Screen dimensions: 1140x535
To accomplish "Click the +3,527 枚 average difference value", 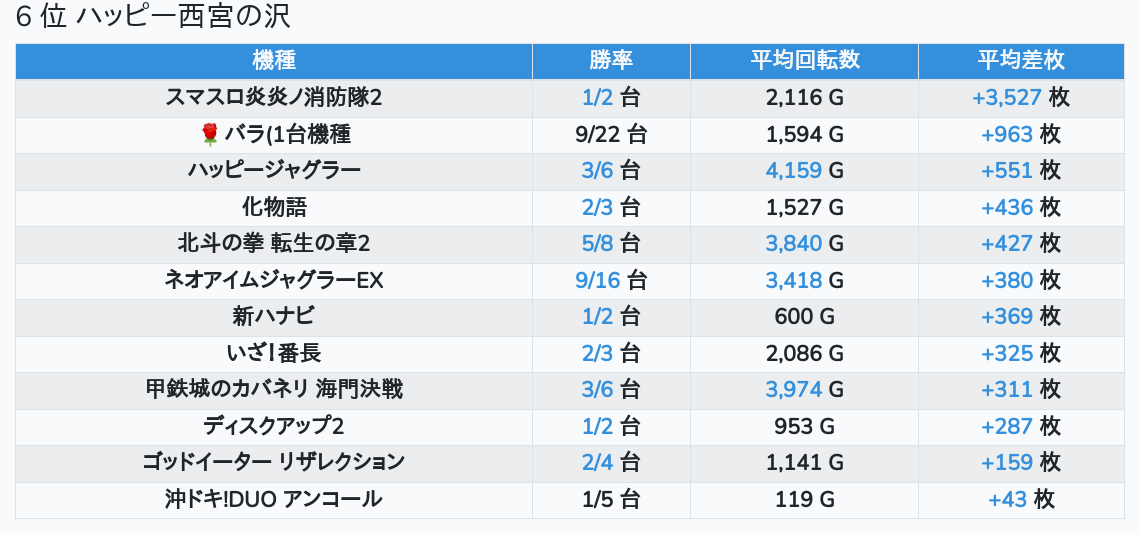I will click(x=1021, y=98).
